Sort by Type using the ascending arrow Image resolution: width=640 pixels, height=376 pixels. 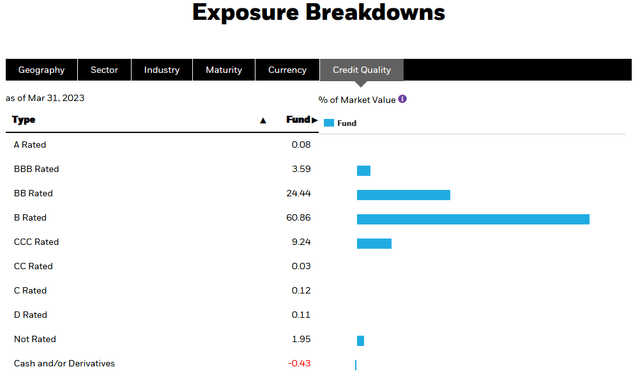(263, 120)
